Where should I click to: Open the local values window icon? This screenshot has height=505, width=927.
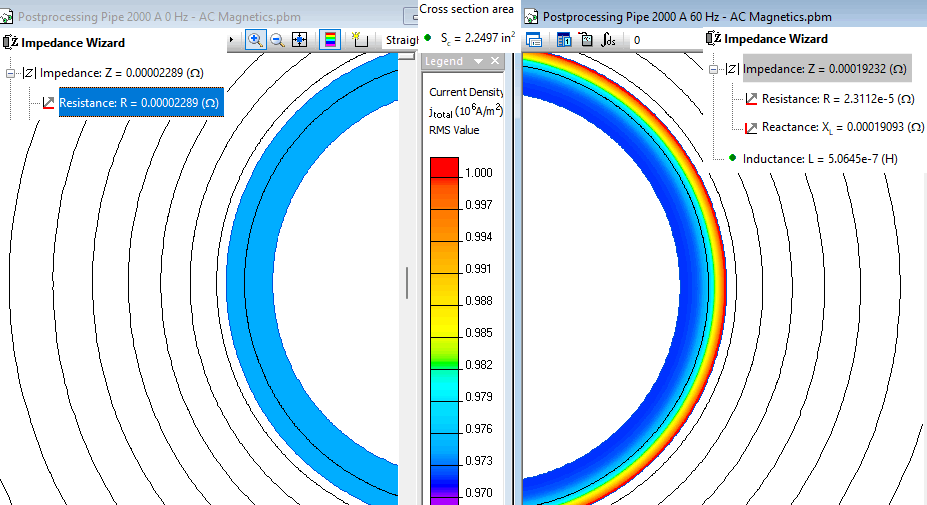(x=534, y=40)
